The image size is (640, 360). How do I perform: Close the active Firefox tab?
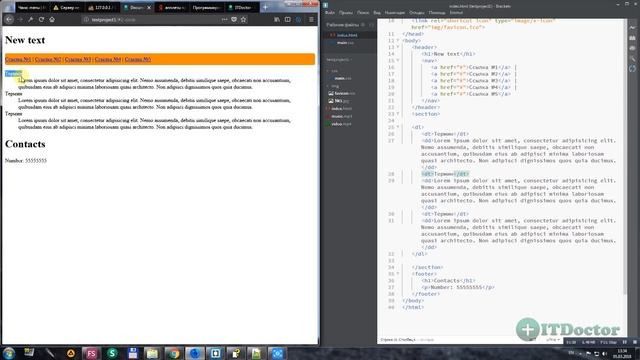[x=149, y=7]
